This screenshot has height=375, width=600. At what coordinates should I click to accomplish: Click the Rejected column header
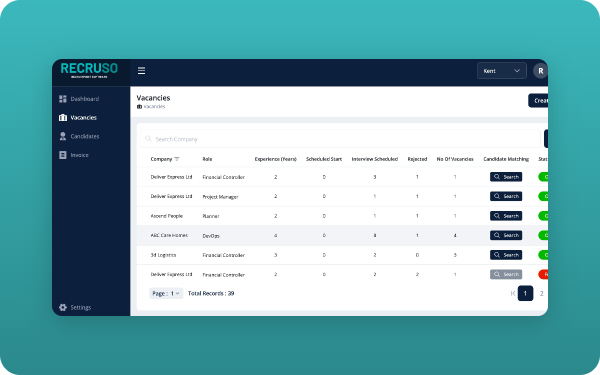pos(417,159)
